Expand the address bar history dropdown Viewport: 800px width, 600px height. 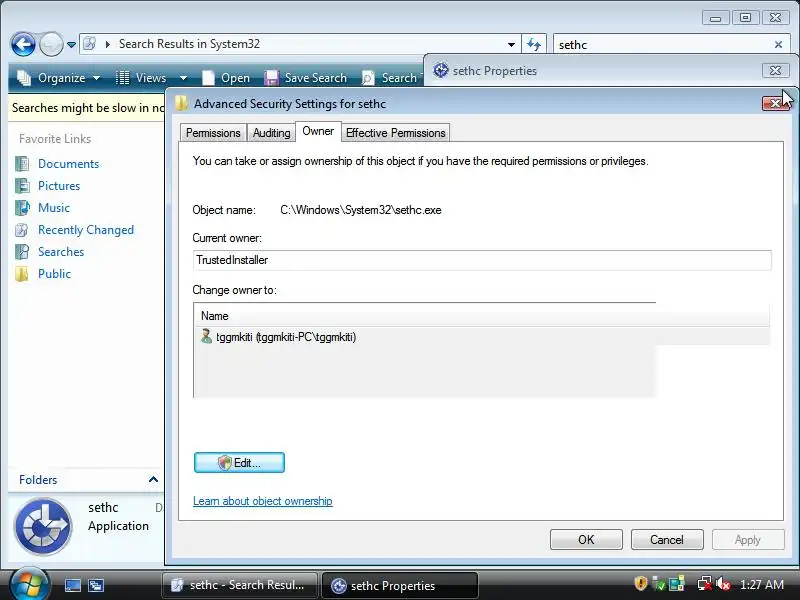[x=511, y=44]
